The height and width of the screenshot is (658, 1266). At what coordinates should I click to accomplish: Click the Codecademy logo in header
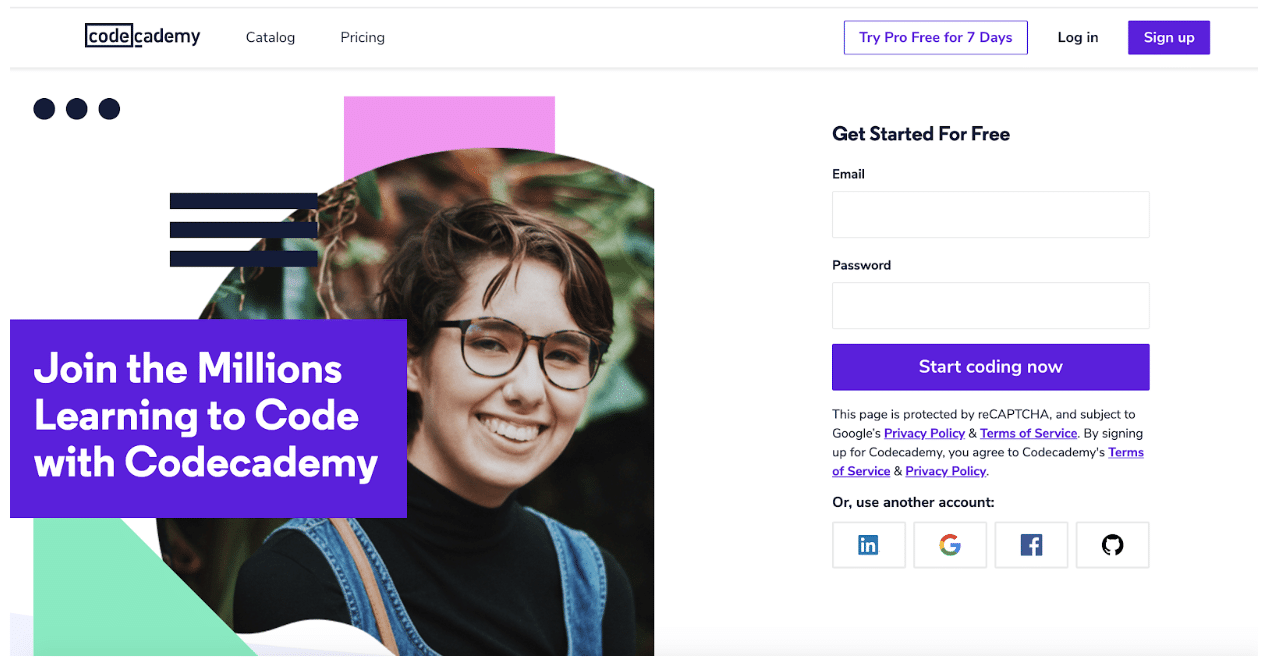point(142,36)
